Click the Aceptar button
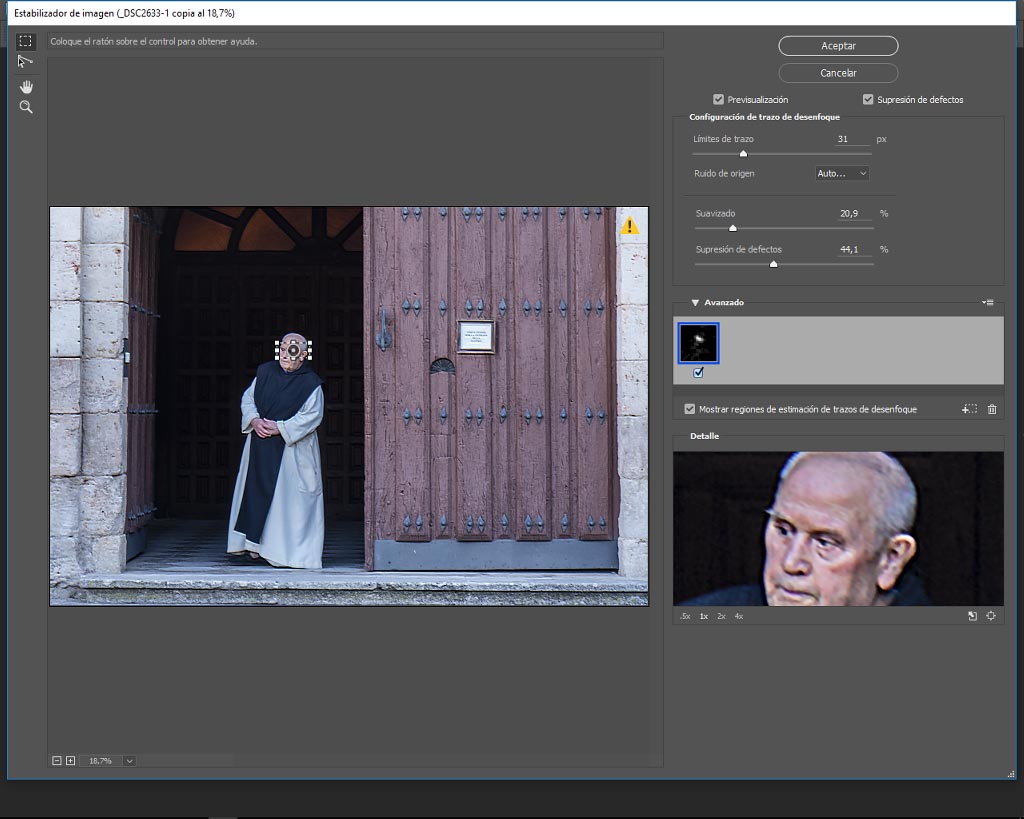 (839, 46)
